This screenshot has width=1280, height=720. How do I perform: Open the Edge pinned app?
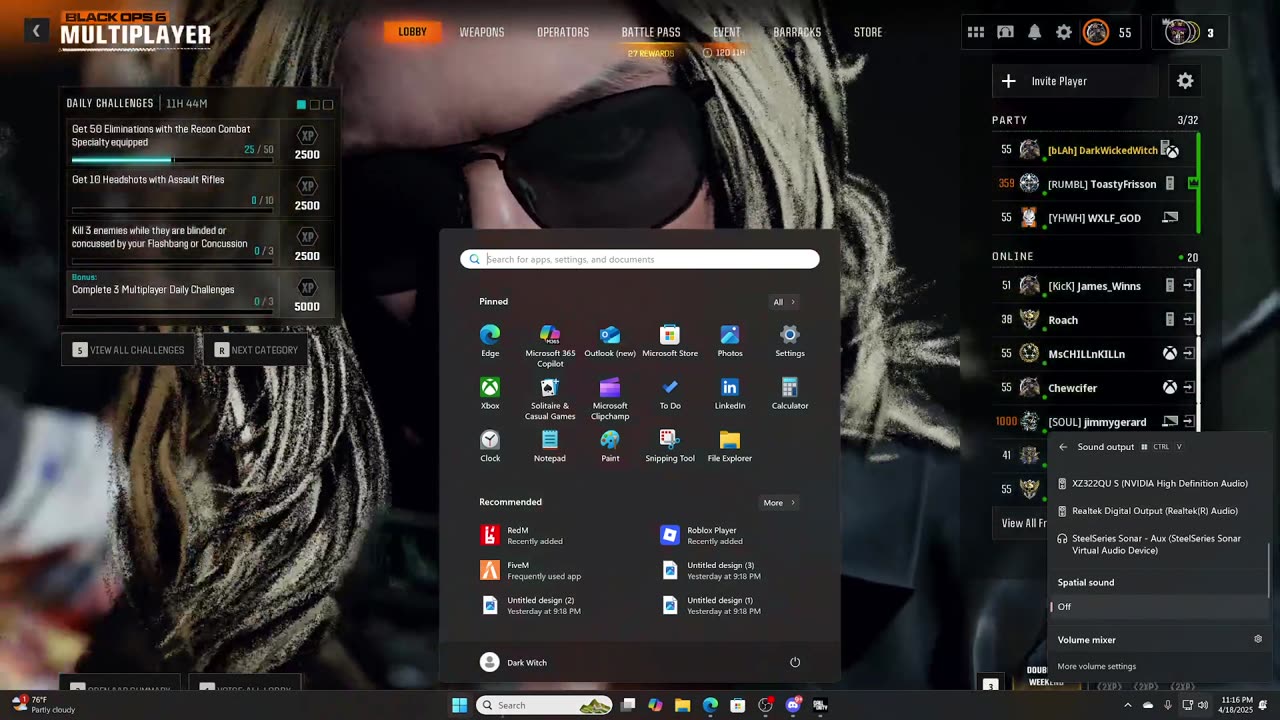click(490, 340)
